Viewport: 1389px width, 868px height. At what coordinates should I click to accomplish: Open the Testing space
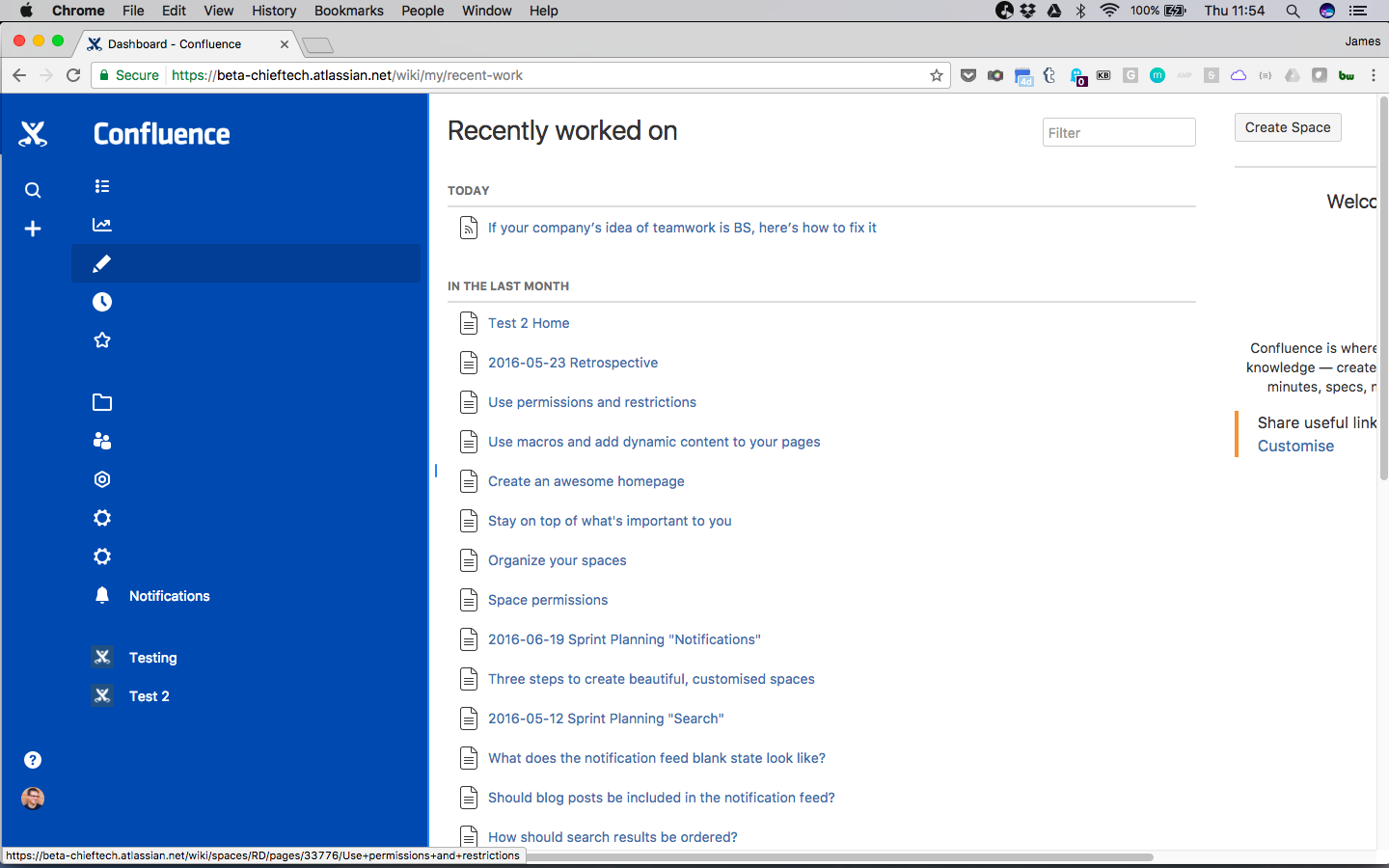pos(153,658)
